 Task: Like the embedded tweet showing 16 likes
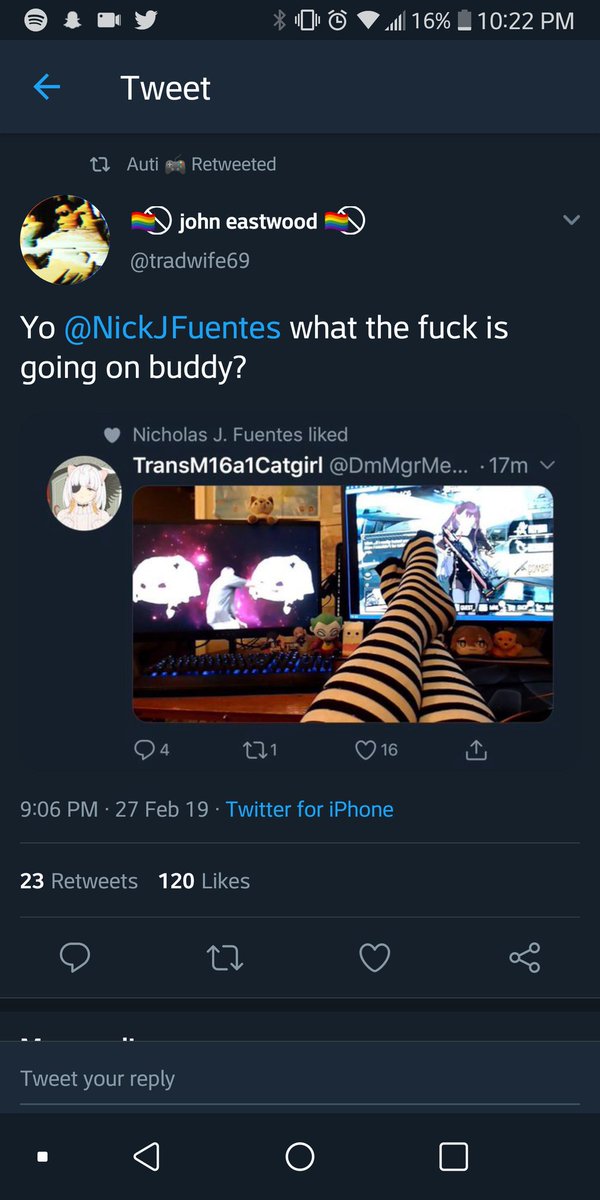(363, 750)
